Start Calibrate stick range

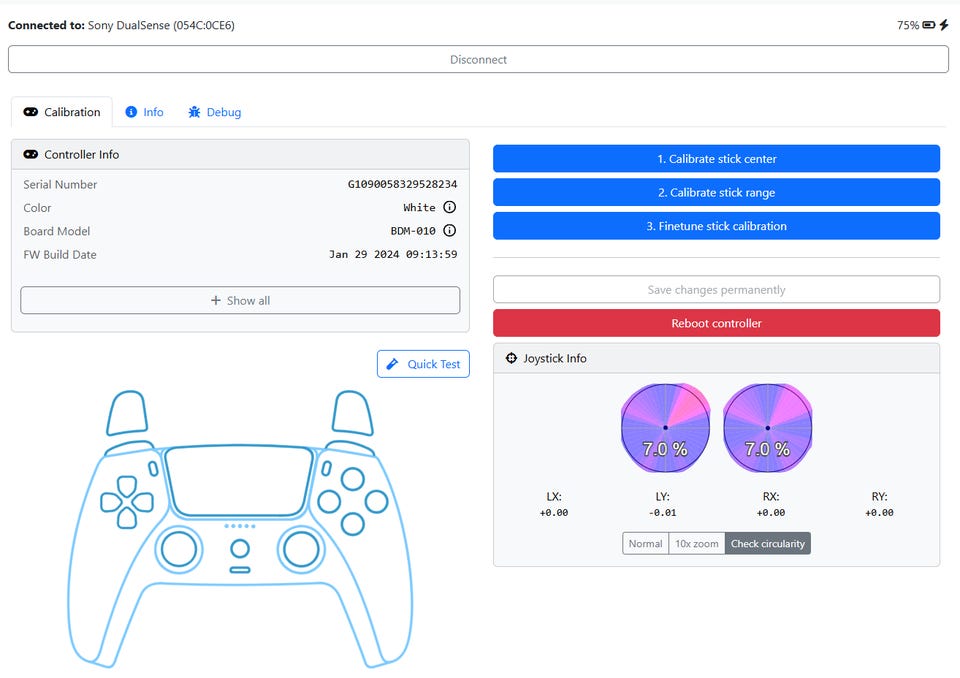(x=716, y=192)
